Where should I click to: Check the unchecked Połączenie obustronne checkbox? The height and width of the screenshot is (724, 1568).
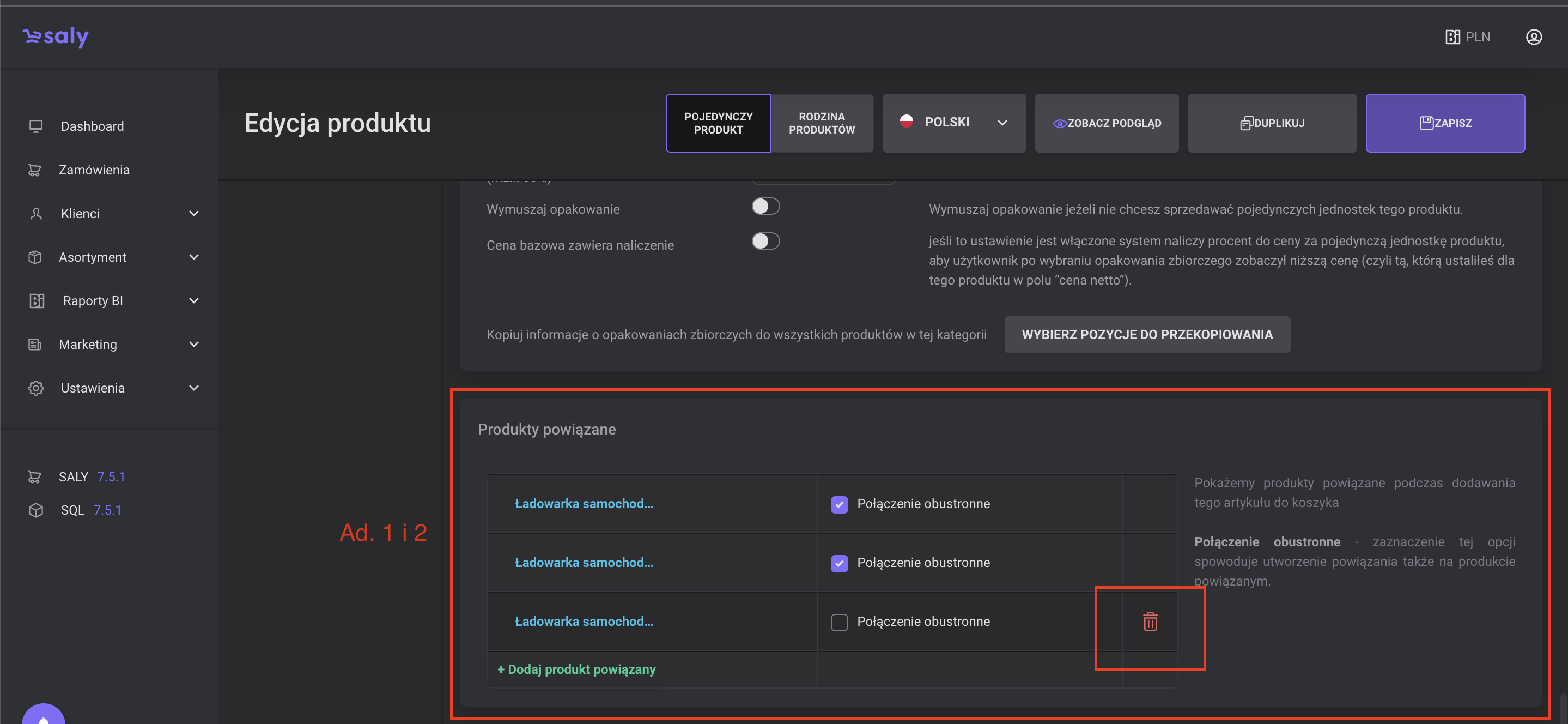point(839,622)
